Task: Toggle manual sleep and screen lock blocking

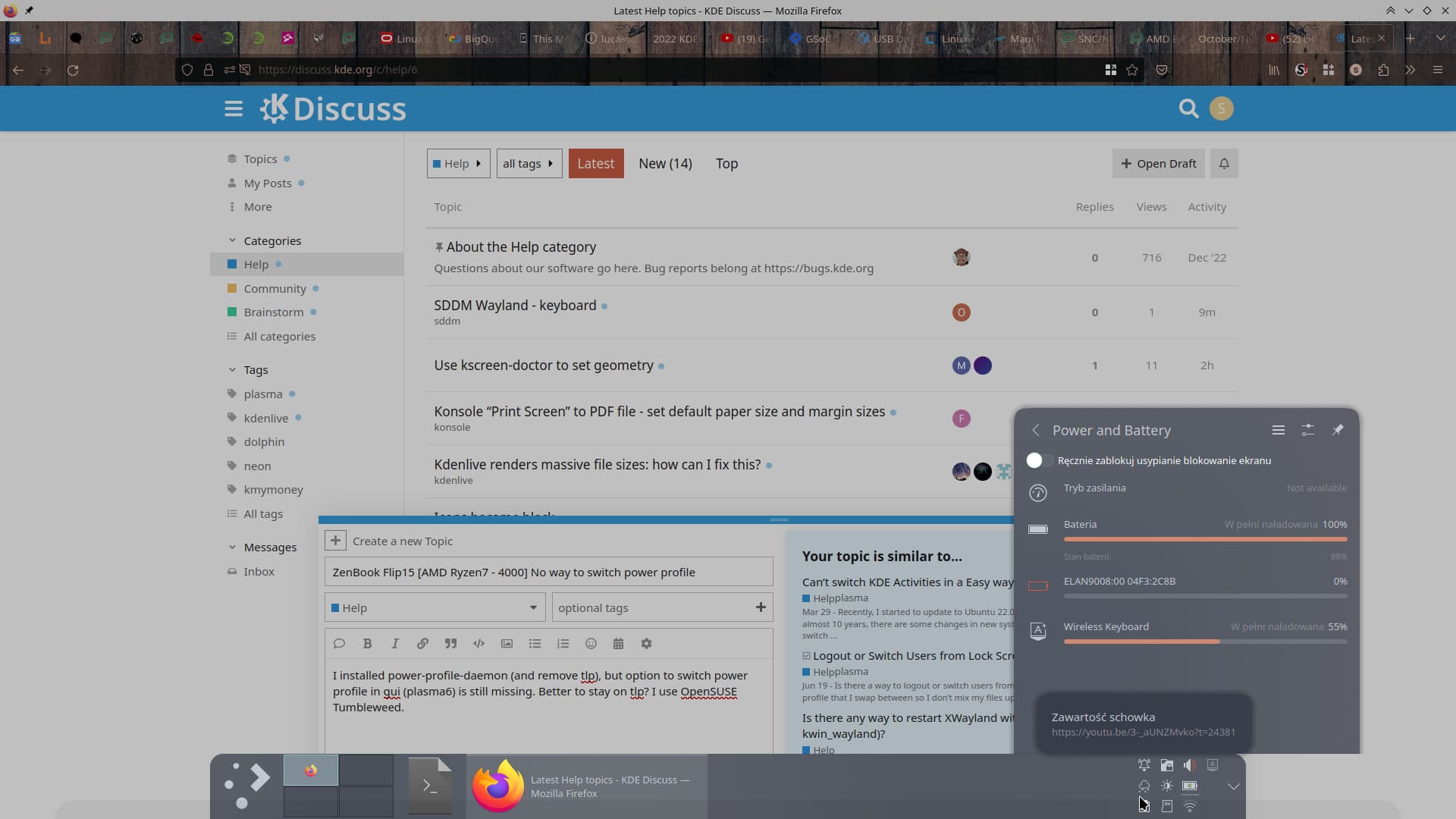Action: pyautogui.click(x=1039, y=460)
